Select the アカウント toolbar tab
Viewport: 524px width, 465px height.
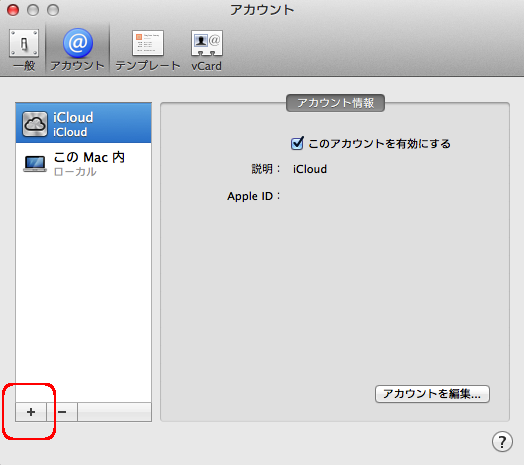78,50
